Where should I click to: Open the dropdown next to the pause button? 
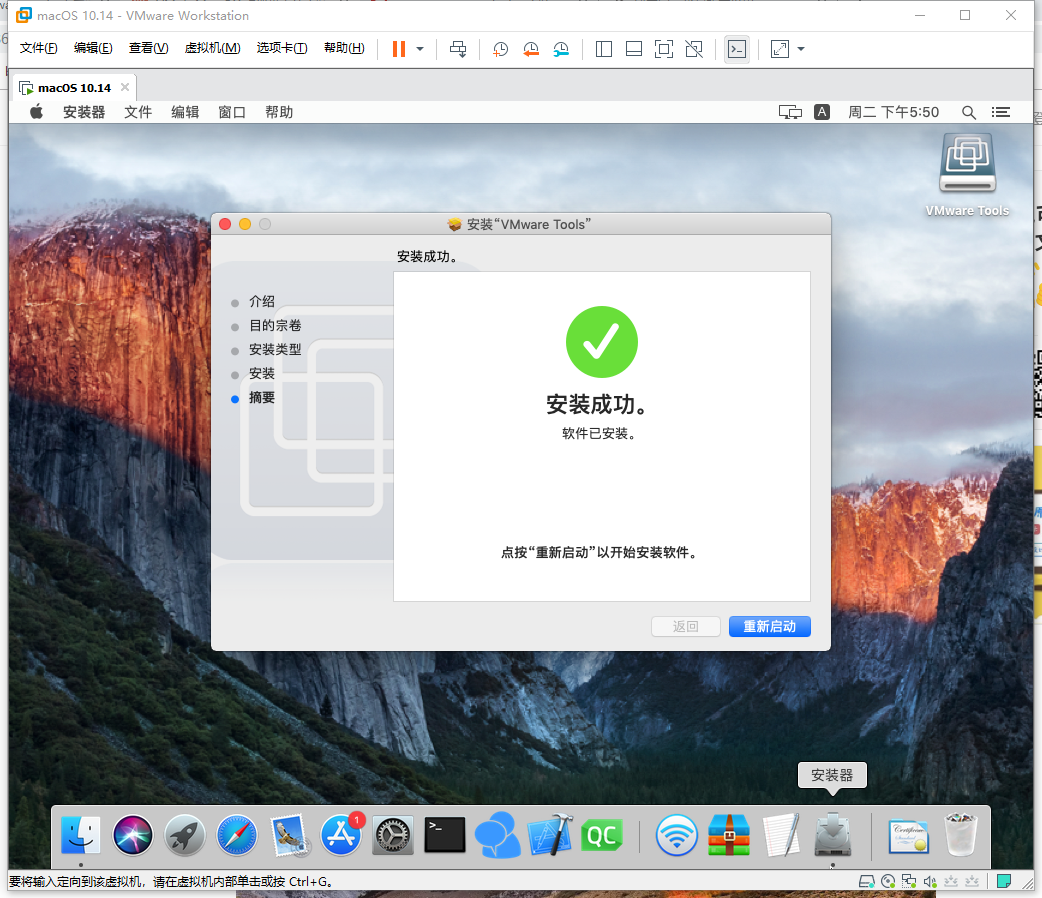pyautogui.click(x=419, y=48)
